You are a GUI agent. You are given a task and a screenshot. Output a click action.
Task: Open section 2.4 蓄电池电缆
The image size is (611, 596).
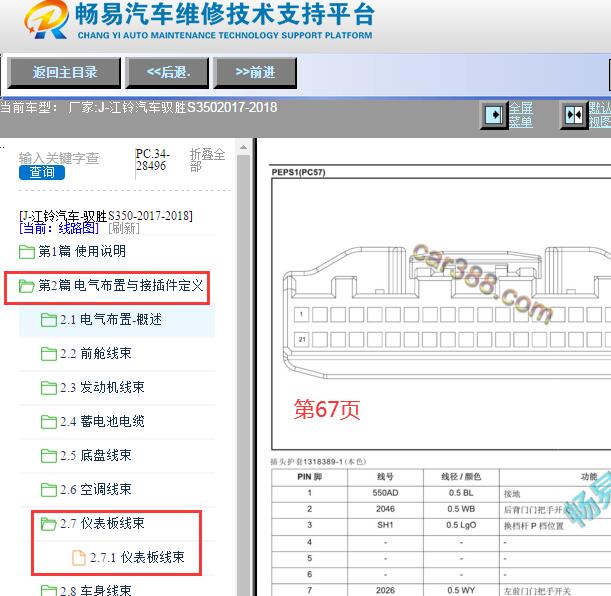(102, 421)
